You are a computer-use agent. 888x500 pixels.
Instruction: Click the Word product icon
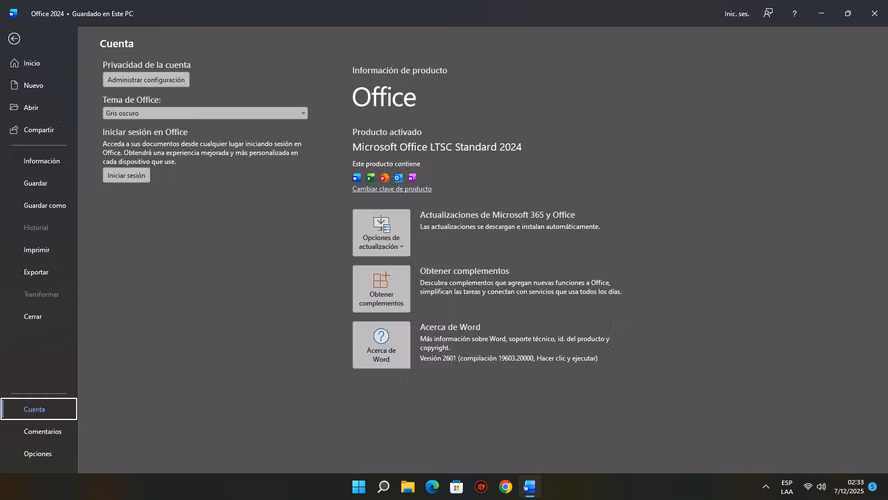click(x=357, y=178)
